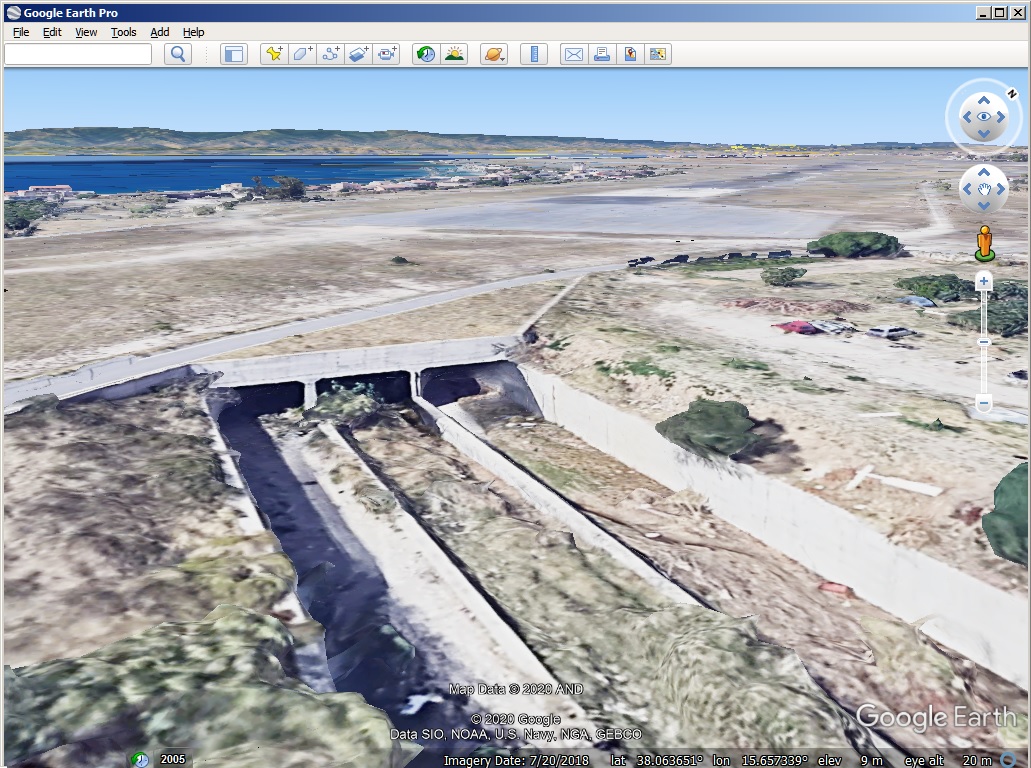Expand the View menu
1031x768 pixels.
pos(87,32)
